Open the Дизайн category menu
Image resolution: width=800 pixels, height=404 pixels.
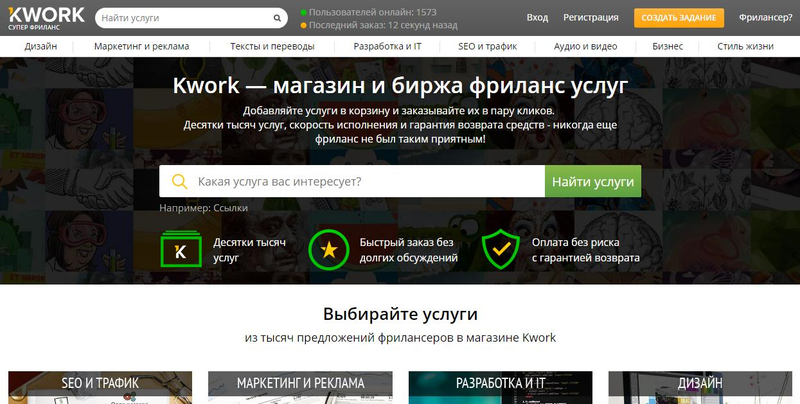pos(41,46)
